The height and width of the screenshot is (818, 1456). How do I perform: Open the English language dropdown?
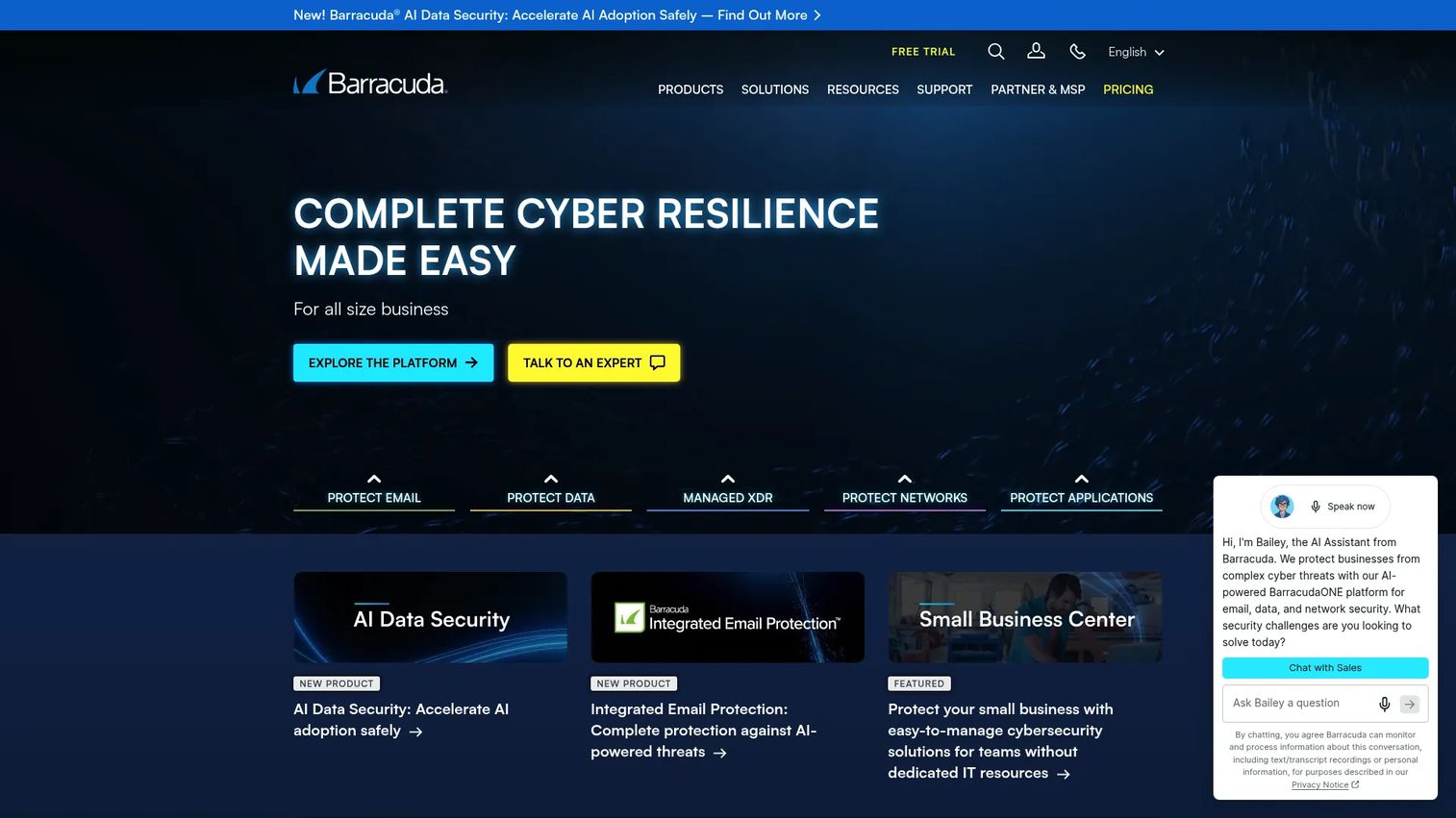tap(1136, 52)
